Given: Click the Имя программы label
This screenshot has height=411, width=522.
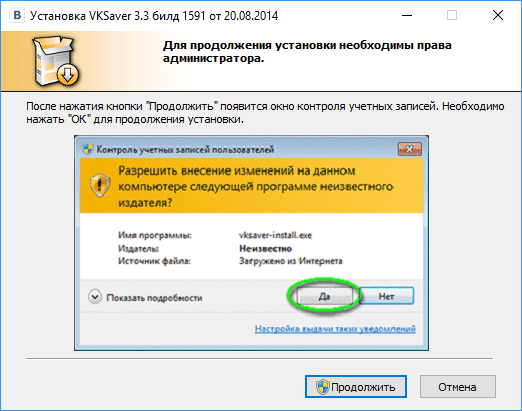Looking at the screenshot, I should click(155, 235).
